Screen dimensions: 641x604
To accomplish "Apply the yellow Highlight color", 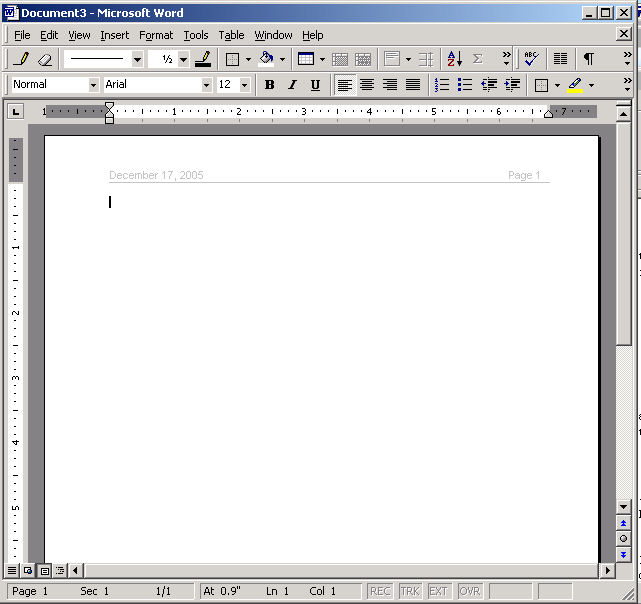I will 575,85.
